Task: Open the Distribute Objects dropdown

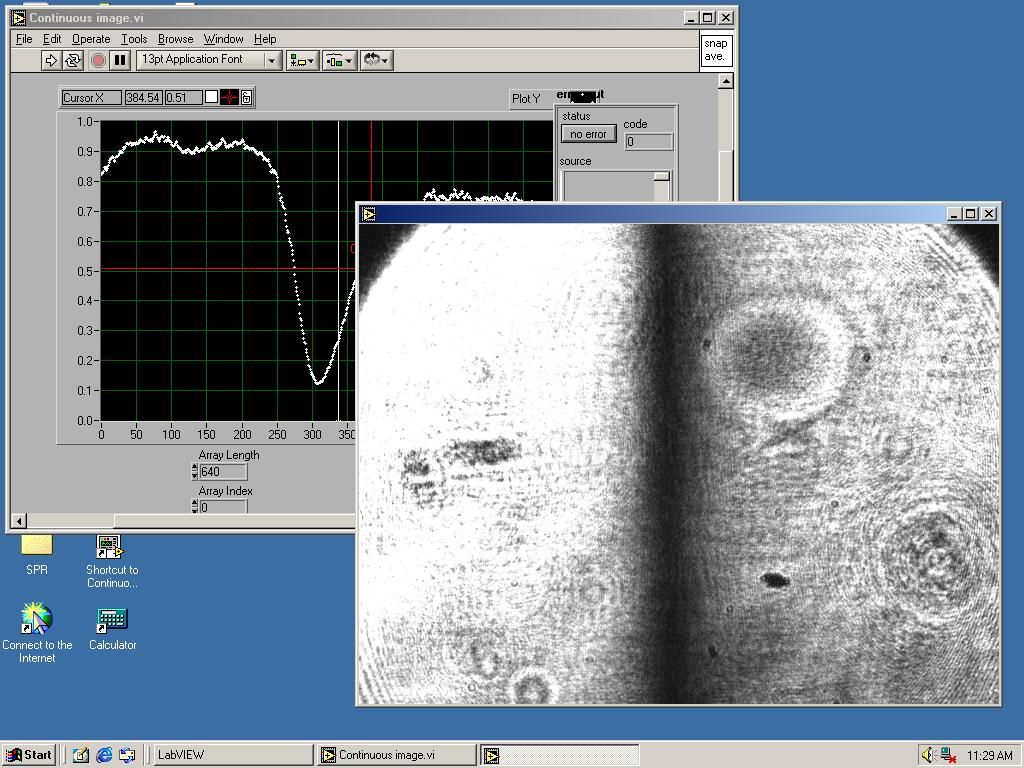Action: tap(337, 60)
